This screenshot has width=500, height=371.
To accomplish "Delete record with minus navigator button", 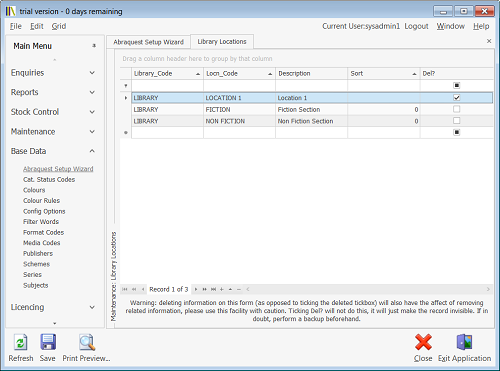I will [x=239, y=289].
